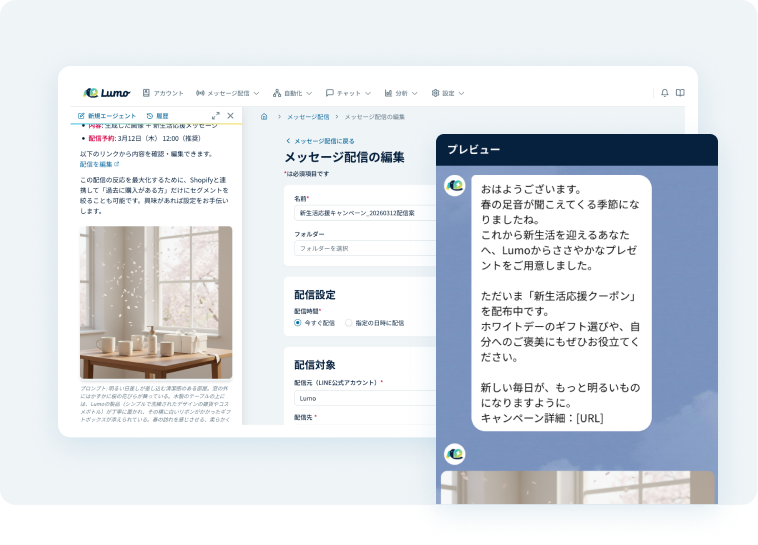
Task: Click the メッセージ配信に戻る back link
Action: point(320,141)
